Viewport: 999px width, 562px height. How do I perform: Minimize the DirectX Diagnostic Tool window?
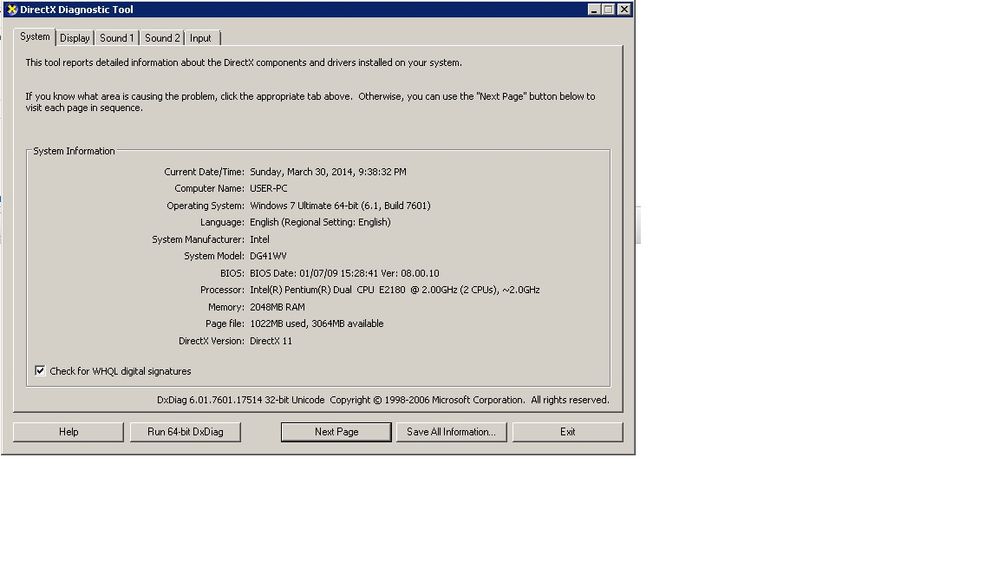(x=594, y=10)
